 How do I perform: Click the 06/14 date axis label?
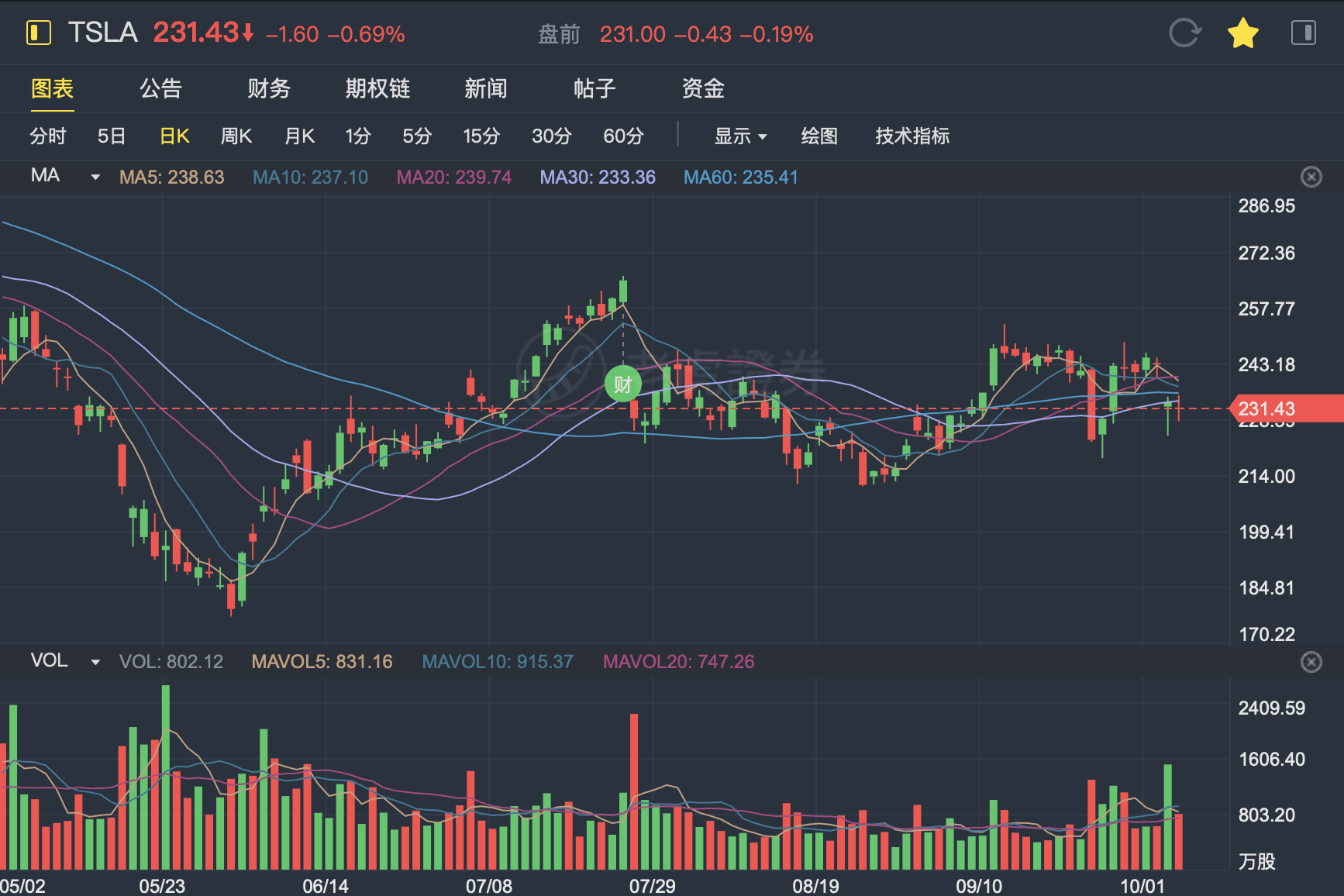(x=325, y=886)
